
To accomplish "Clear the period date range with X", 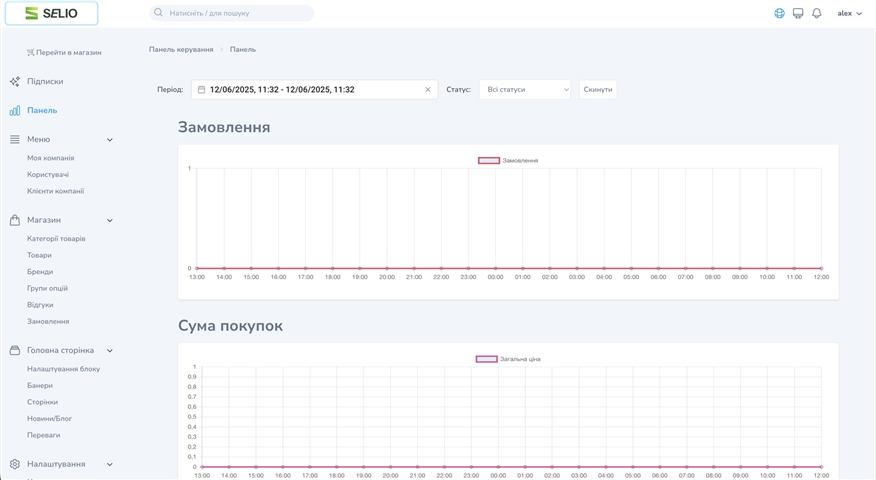I will click(x=428, y=90).
